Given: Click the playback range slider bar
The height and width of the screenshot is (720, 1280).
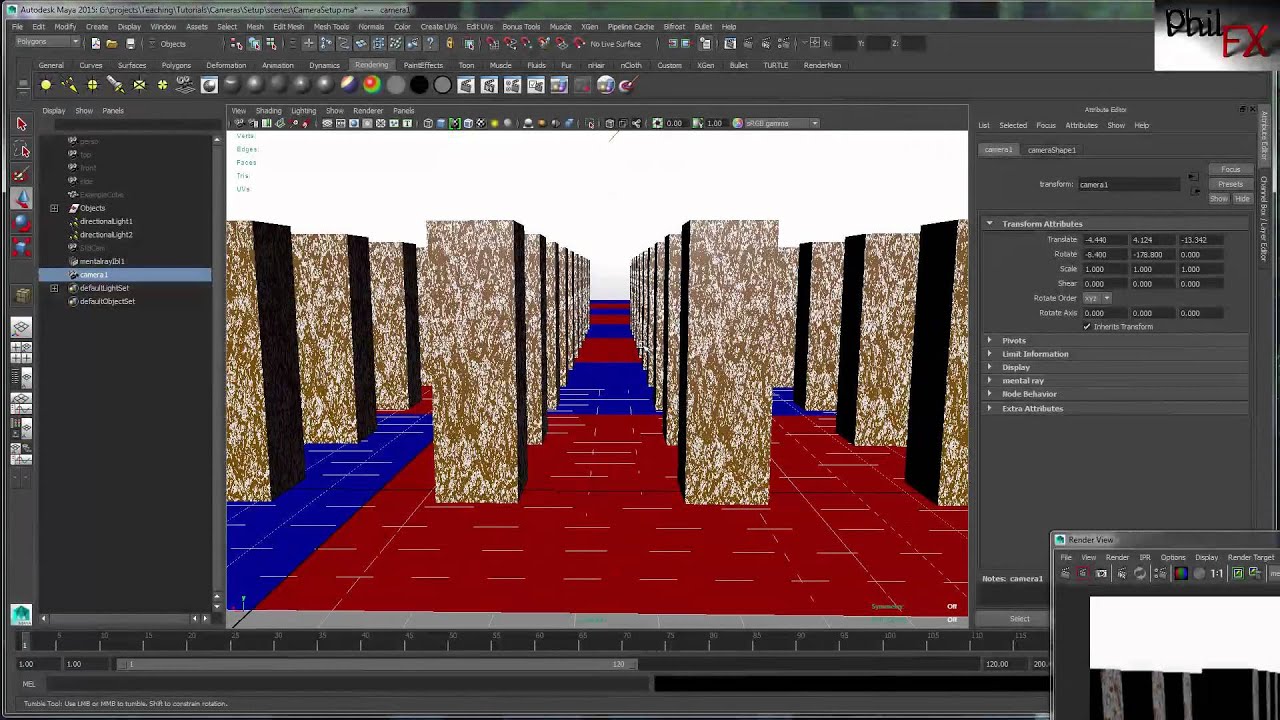Looking at the screenshot, I should pos(375,664).
